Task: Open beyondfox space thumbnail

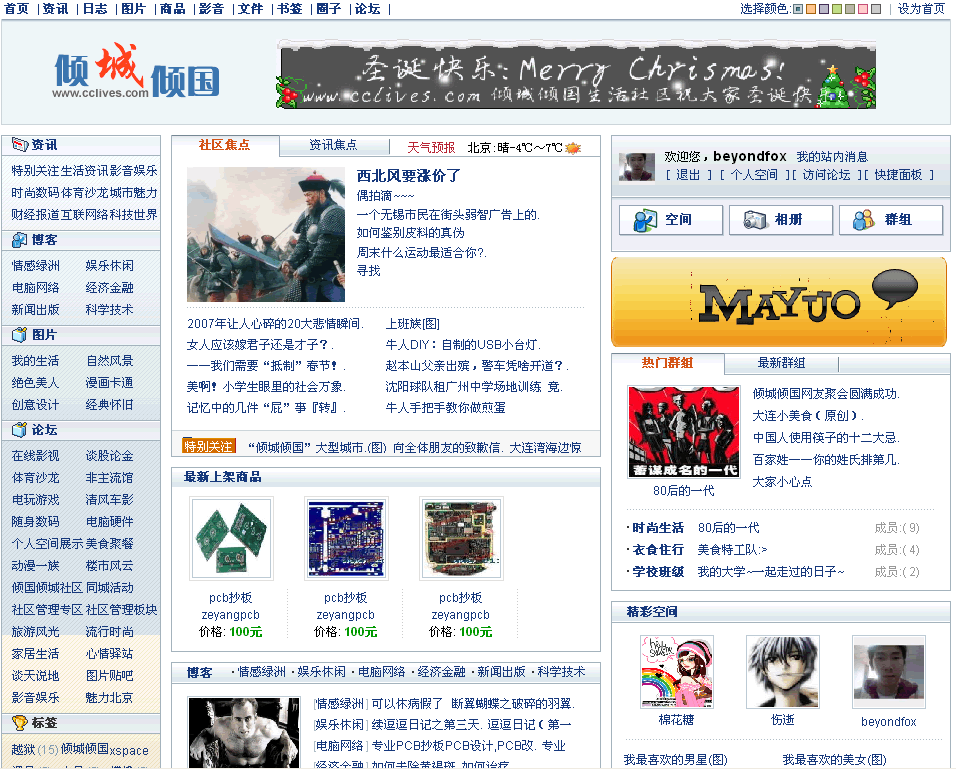Action: [889, 672]
